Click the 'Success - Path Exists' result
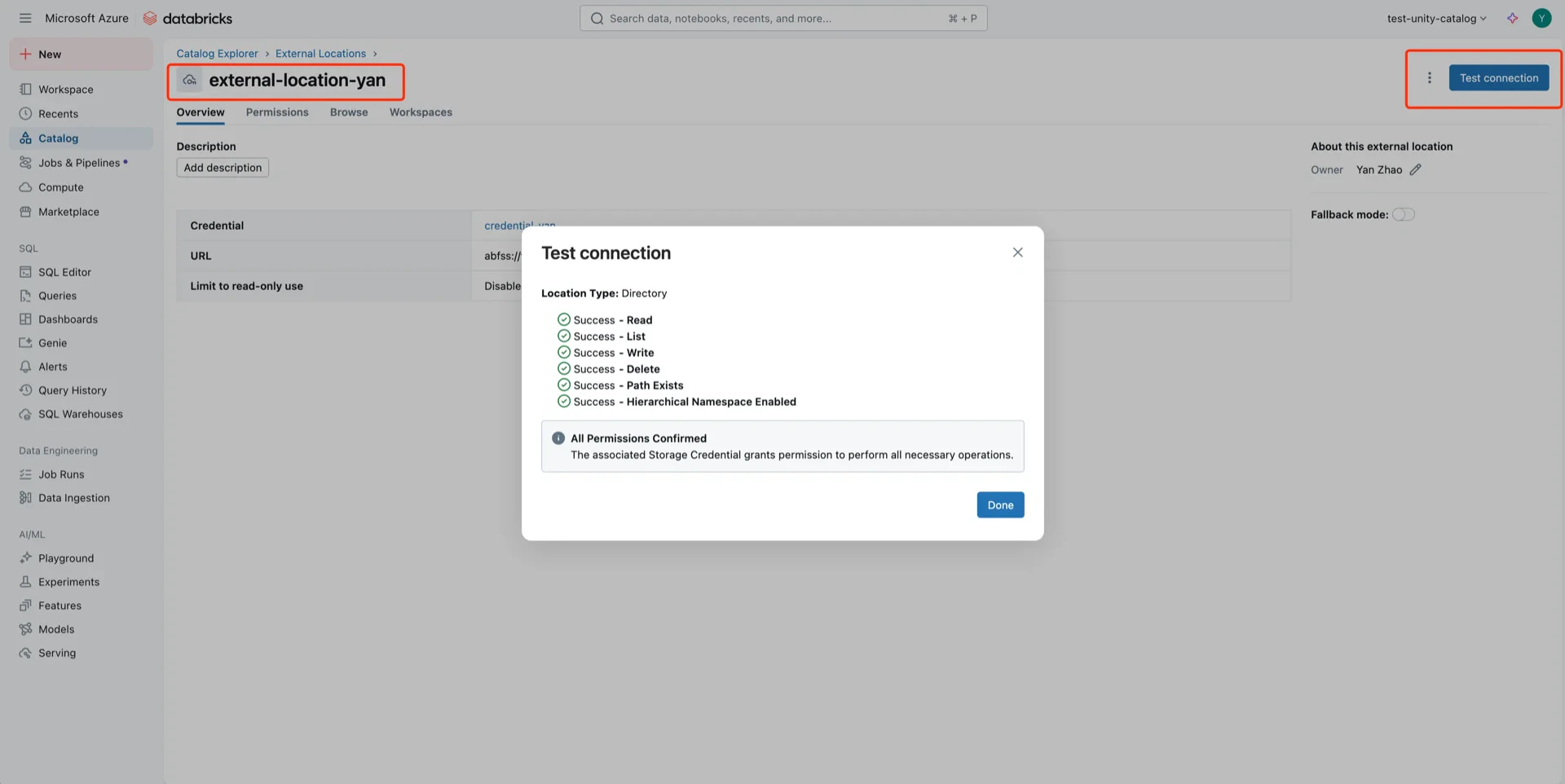Image resolution: width=1565 pixels, height=784 pixels. pos(620,385)
